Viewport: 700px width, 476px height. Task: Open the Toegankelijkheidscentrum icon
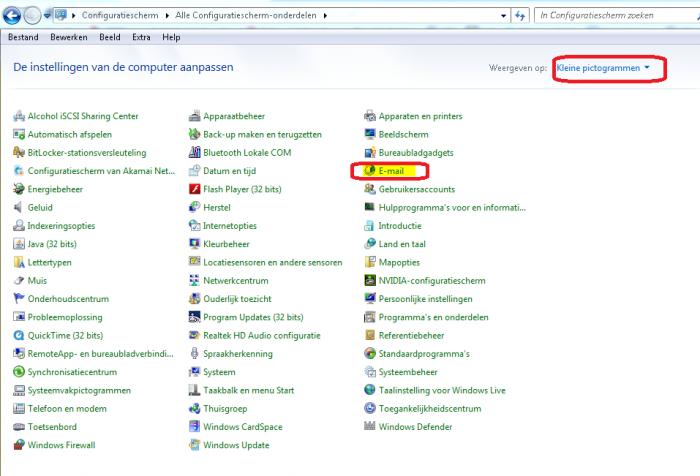[x=370, y=409]
